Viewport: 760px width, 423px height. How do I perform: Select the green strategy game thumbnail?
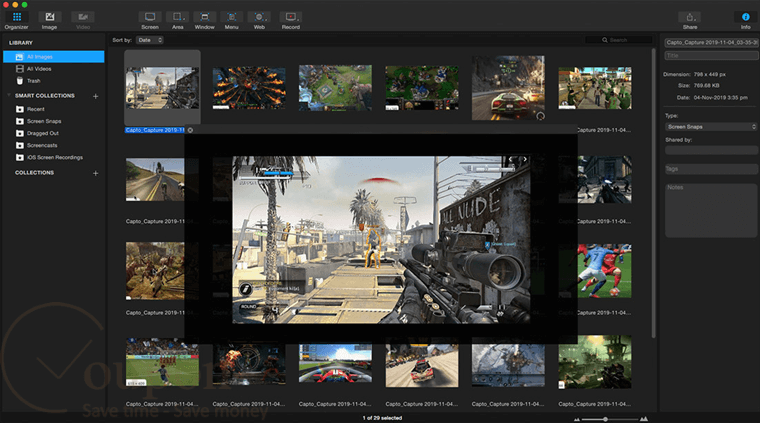[x=422, y=88]
